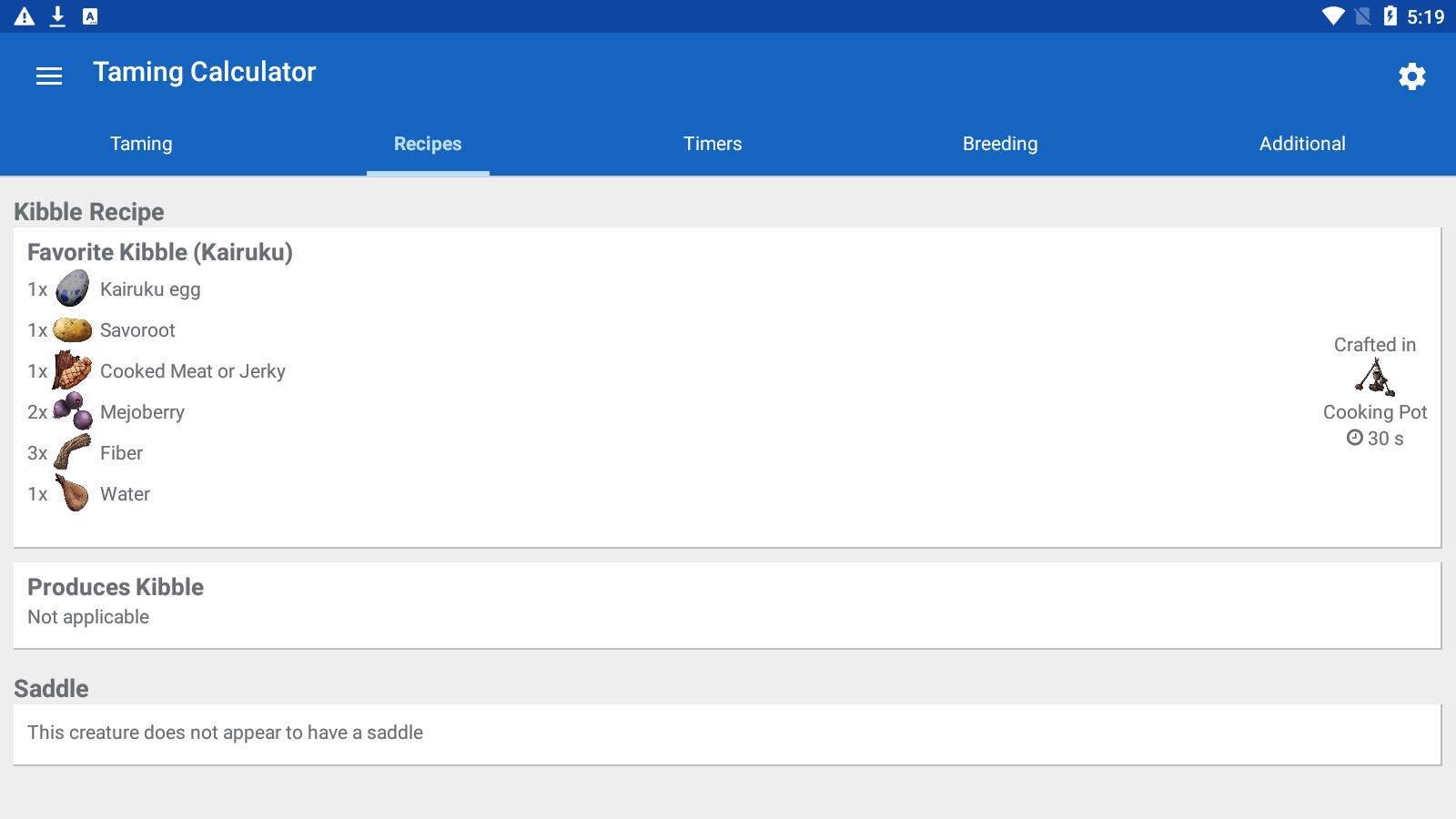The width and height of the screenshot is (1456, 819).
Task: Tap the saddle information message
Action: [x=225, y=733]
